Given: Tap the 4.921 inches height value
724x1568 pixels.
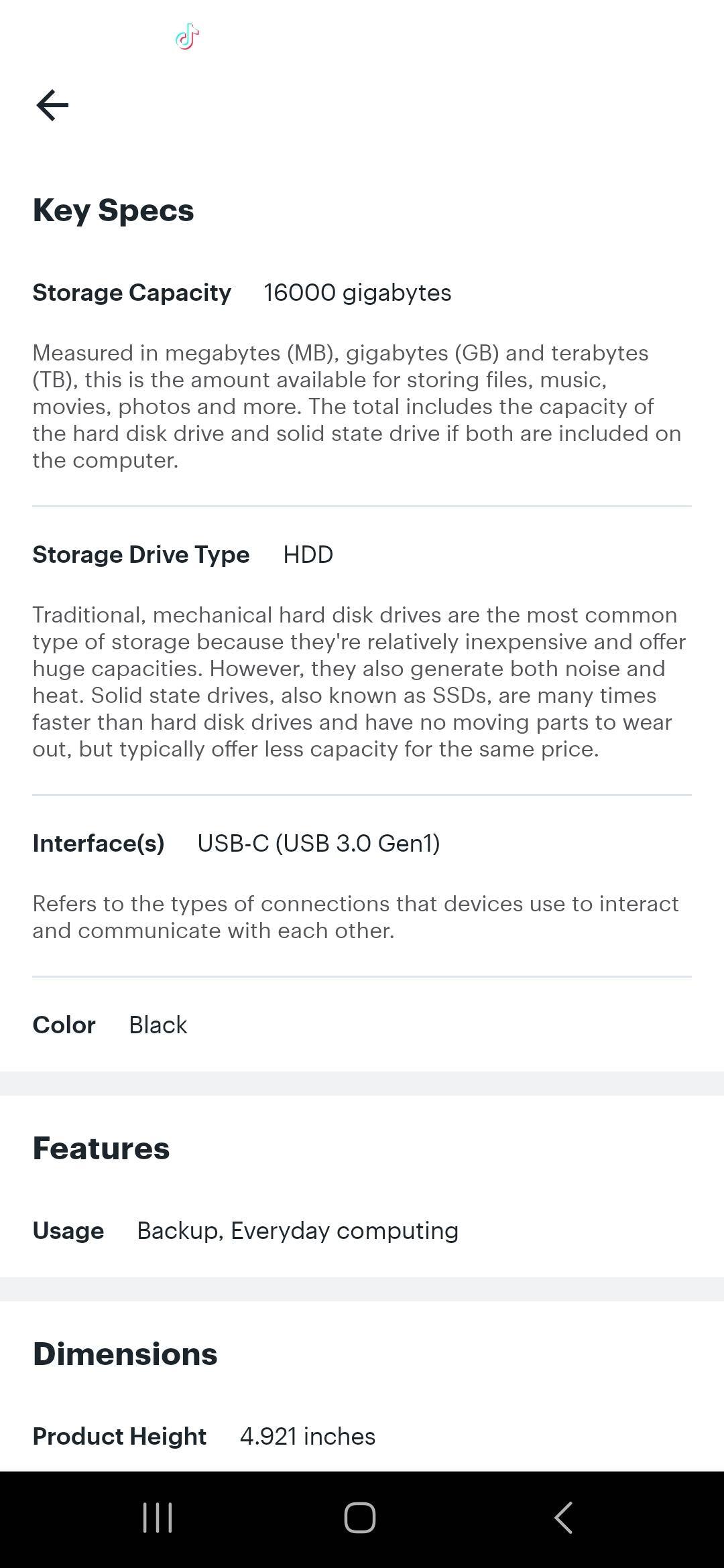Looking at the screenshot, I should click(x=308, y=1437).
